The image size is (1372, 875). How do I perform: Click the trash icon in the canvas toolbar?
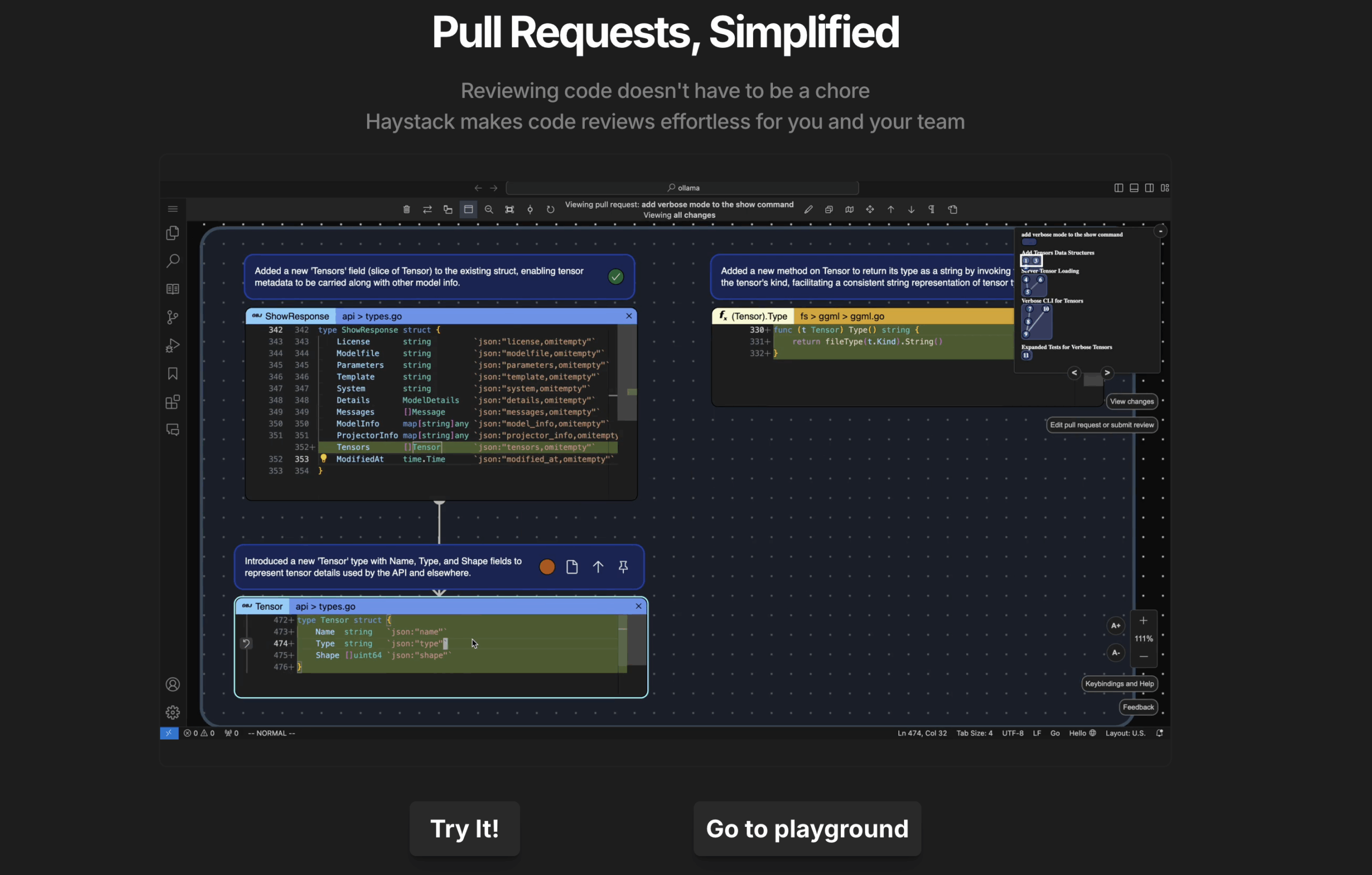tap(406, 210)
